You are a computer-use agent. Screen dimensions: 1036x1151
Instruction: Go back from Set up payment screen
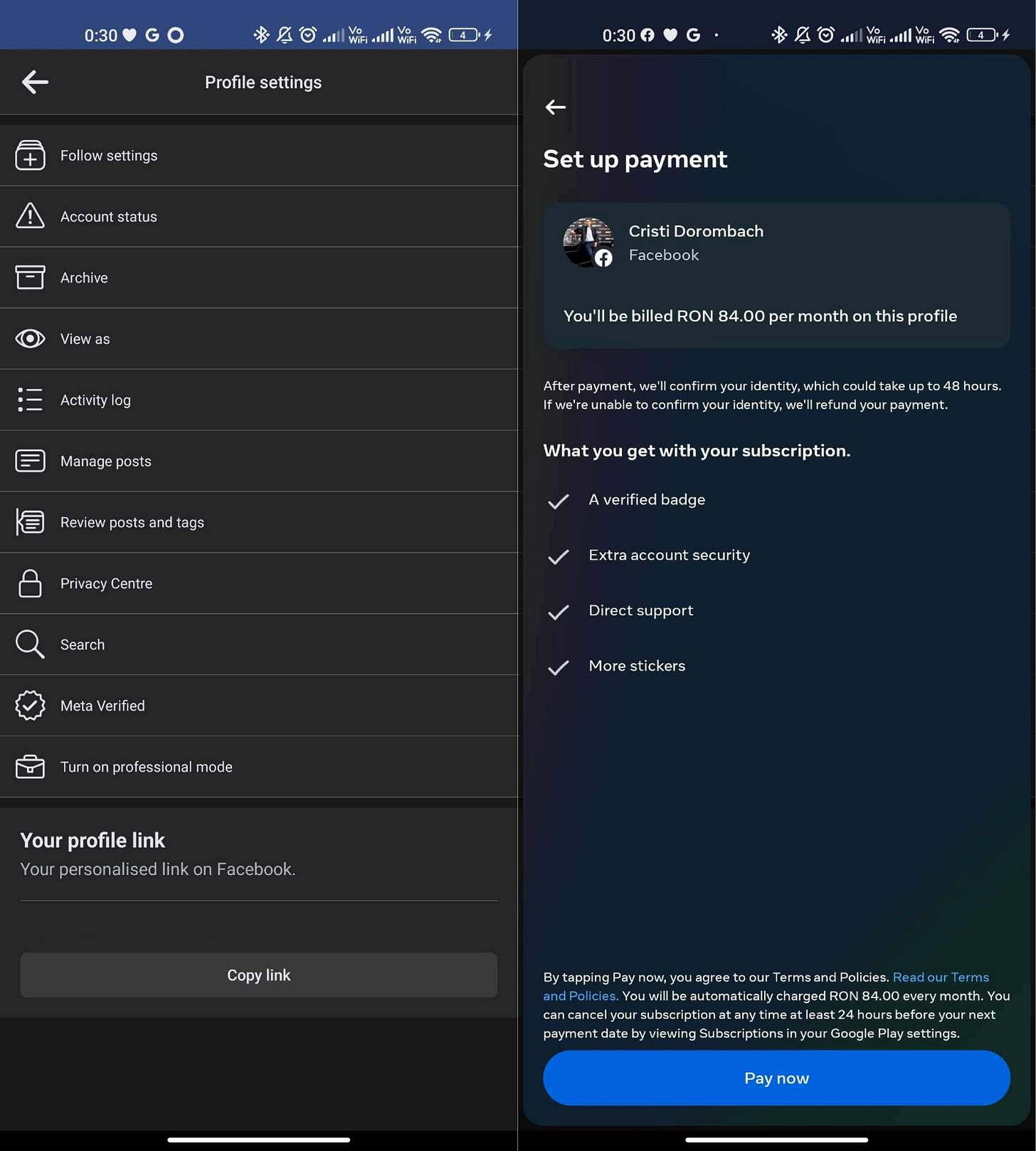tap(555, 107)
